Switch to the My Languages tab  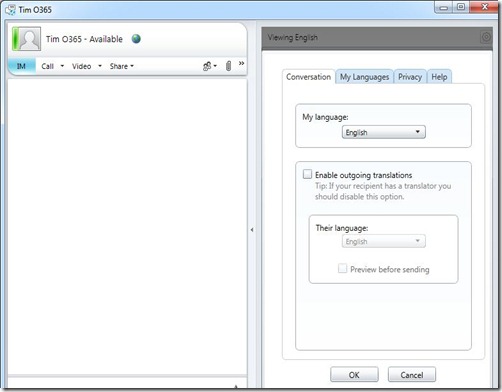364,77
